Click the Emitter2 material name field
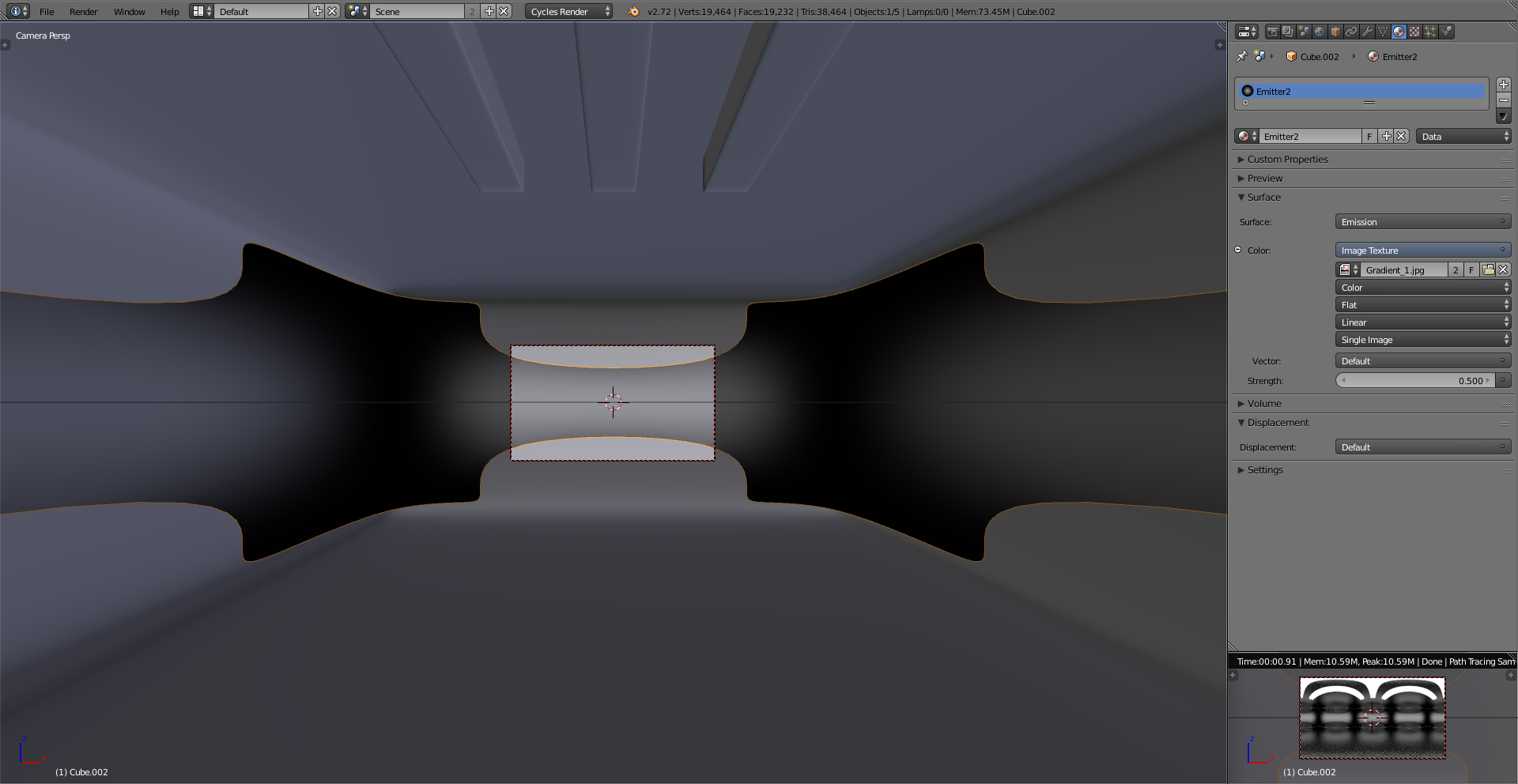Viewport: 1518px width, 784px height. [x=1310, y=136]
